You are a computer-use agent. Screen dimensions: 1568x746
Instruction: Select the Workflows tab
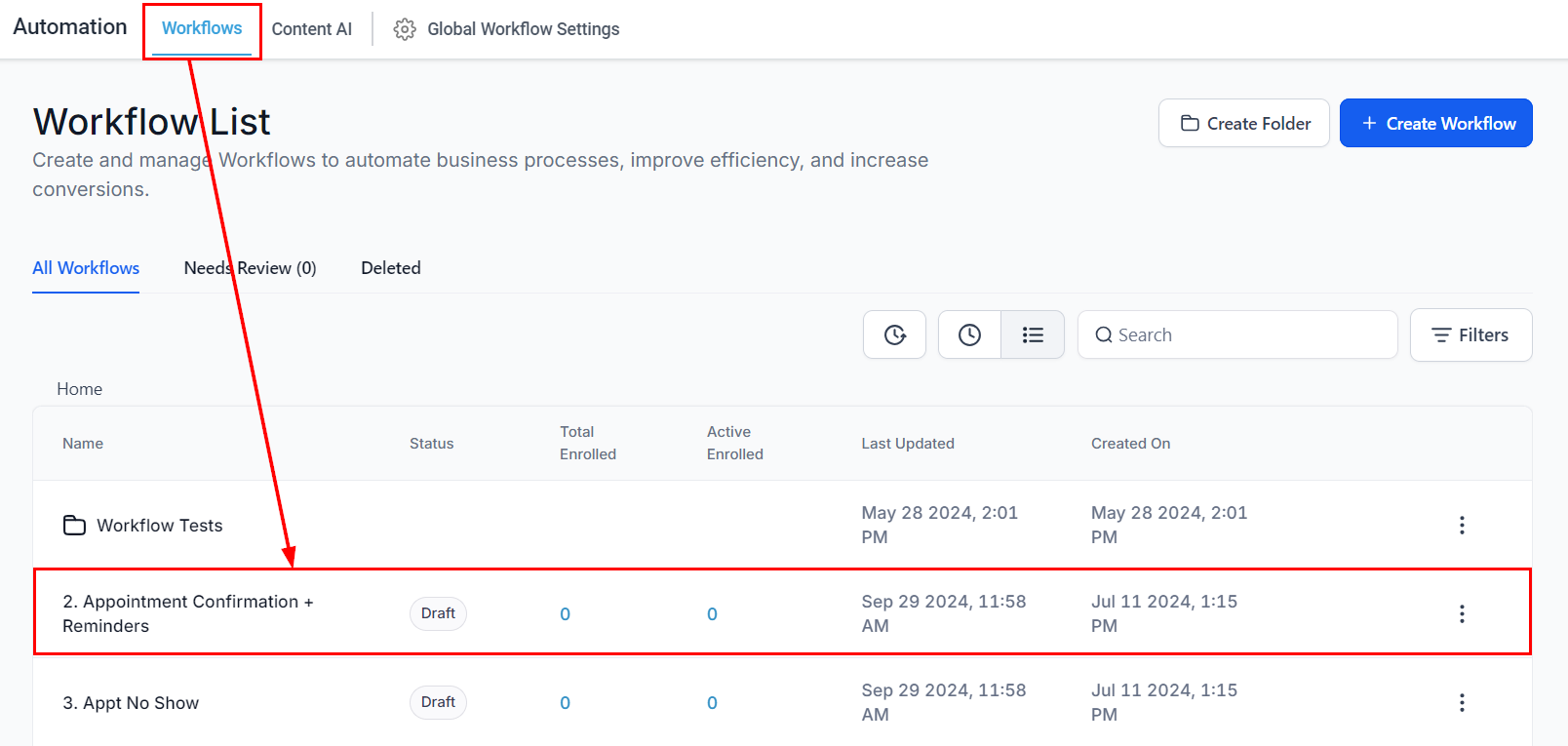(202, 28)
